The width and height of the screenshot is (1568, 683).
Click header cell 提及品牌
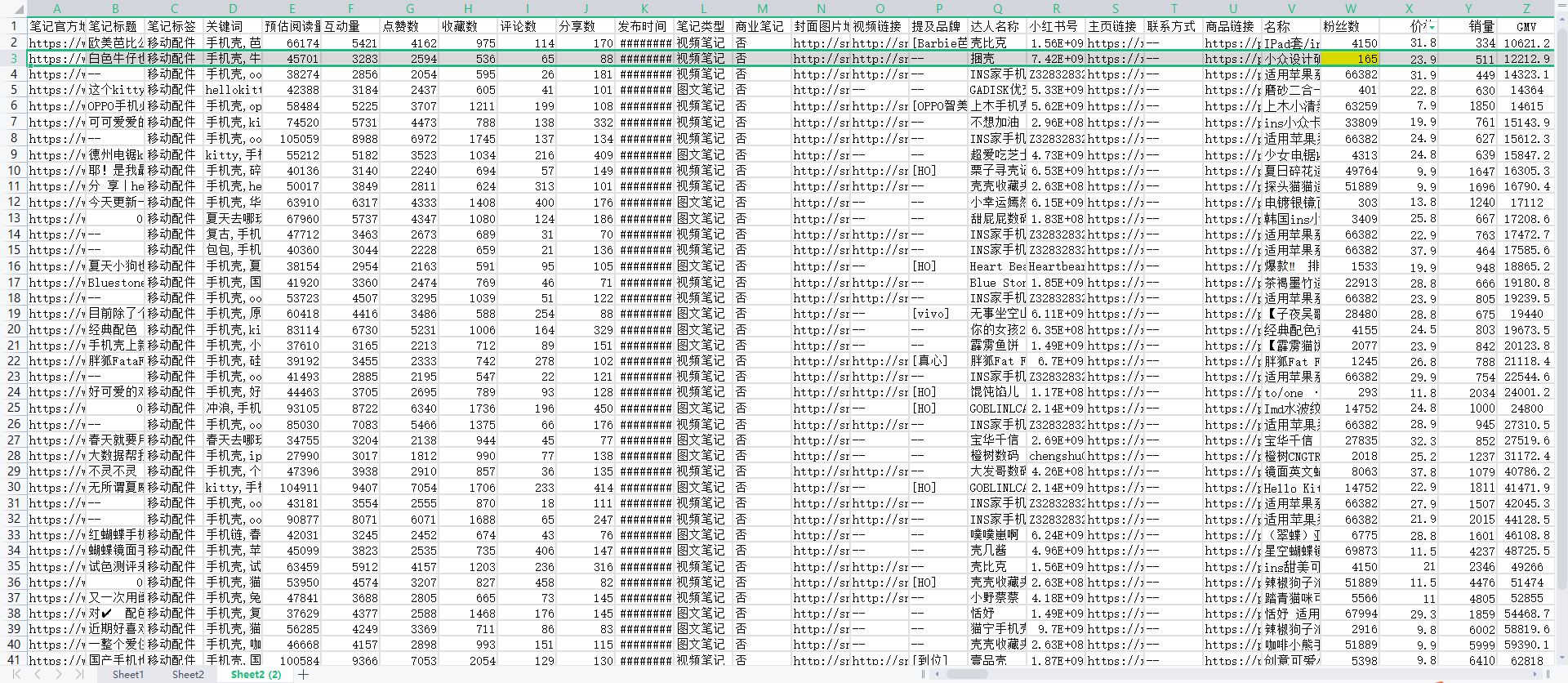click(938, 26)
